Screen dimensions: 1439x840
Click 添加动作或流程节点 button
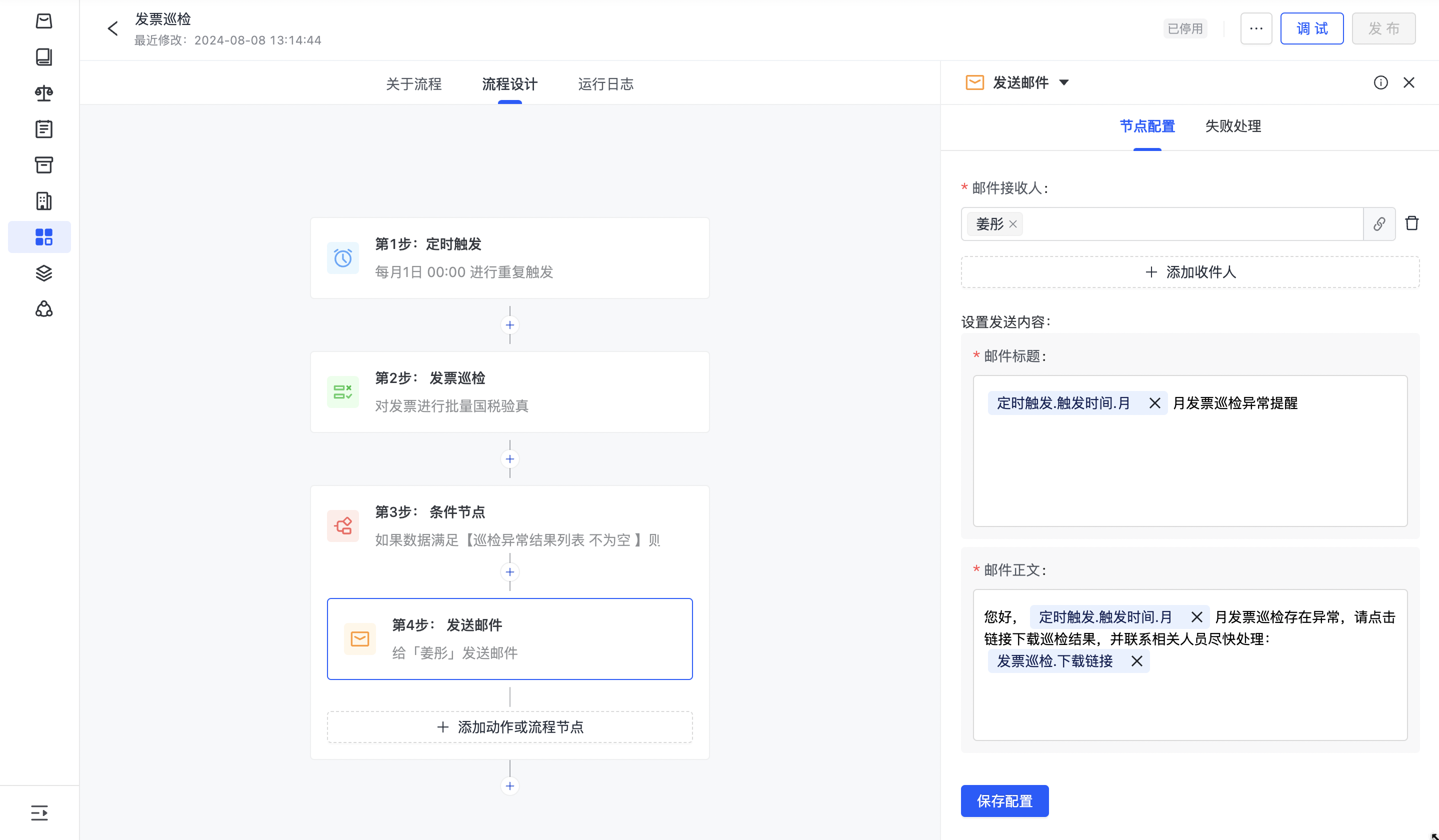pyautogui.click(x=509, y=727)
